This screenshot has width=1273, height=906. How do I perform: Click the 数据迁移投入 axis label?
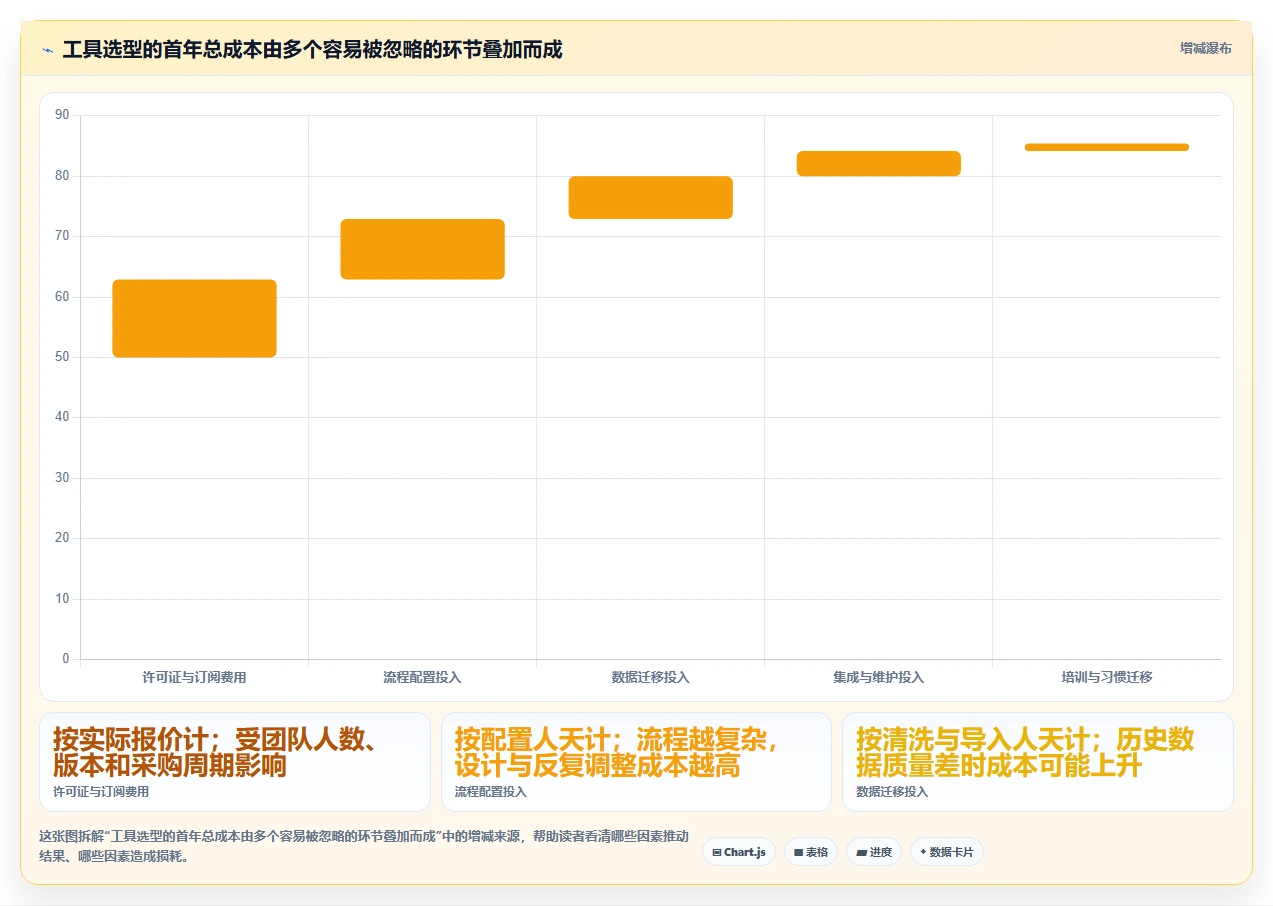click(x=651, y=677)
